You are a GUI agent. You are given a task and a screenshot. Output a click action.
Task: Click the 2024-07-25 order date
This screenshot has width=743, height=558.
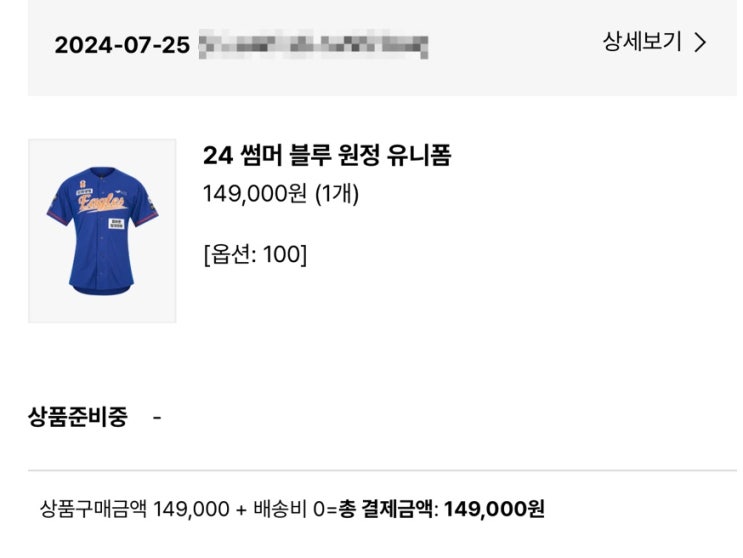point(122,45)
